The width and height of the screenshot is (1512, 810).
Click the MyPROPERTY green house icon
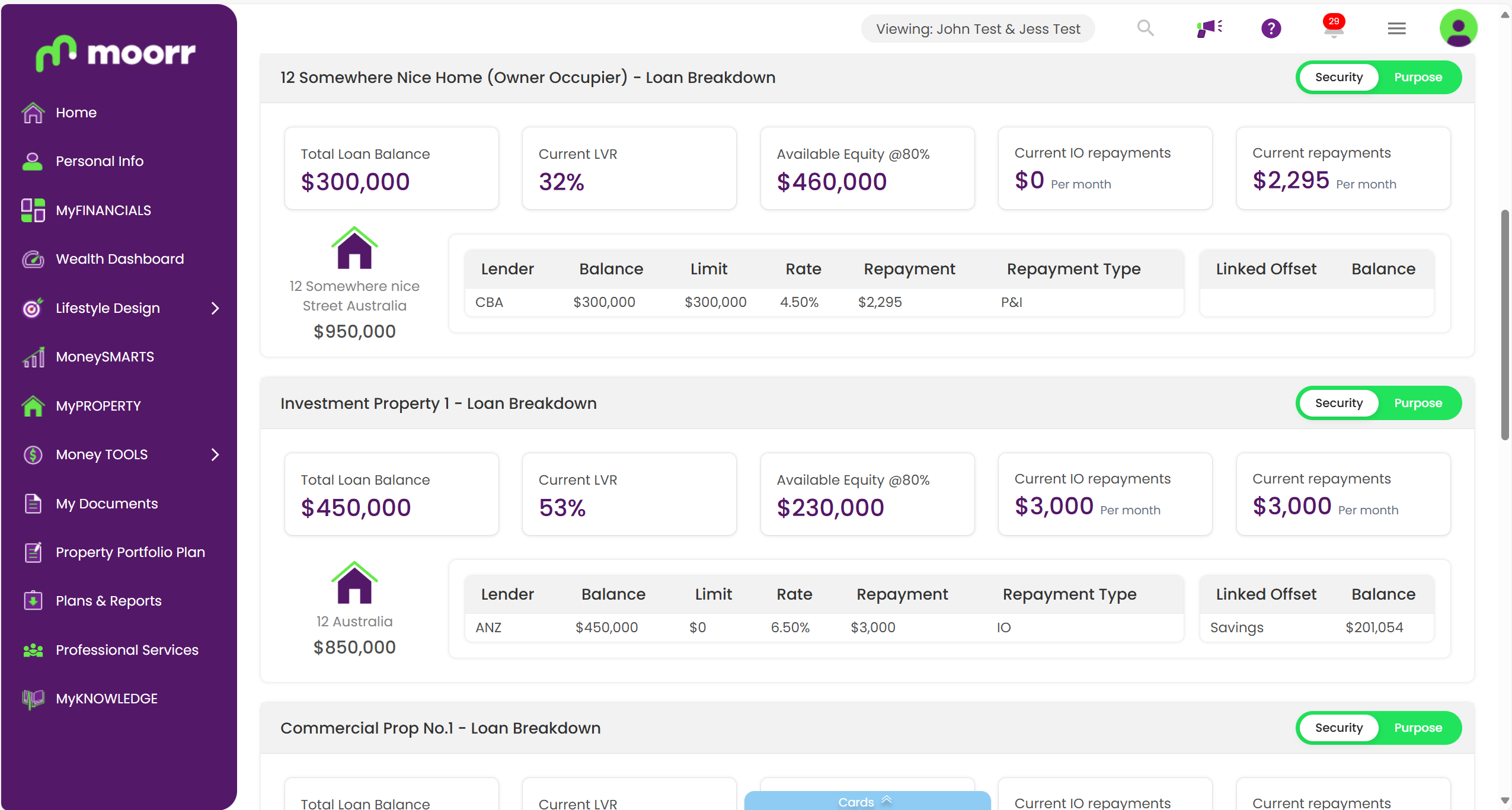pyautogui.click(x=33, y=406)
